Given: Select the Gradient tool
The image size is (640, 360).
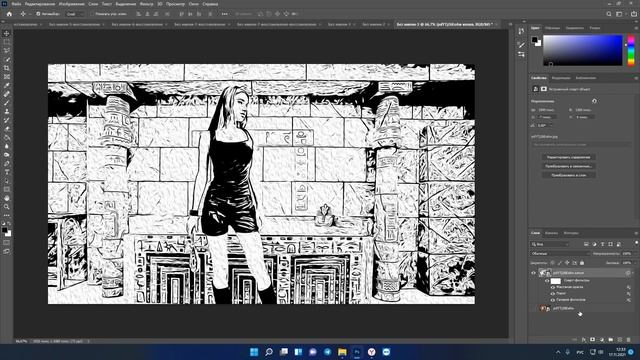Looking at the screenshot, I should click(x=7, y=137).
